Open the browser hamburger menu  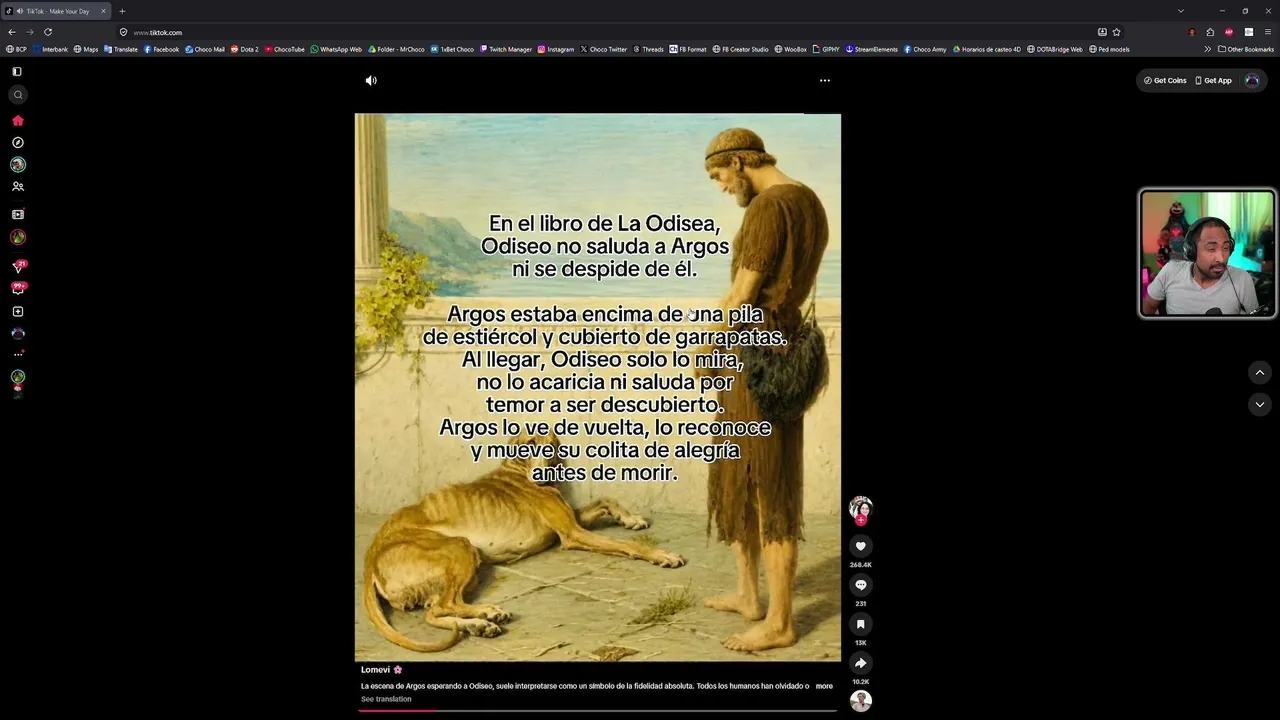[1268, 32]
